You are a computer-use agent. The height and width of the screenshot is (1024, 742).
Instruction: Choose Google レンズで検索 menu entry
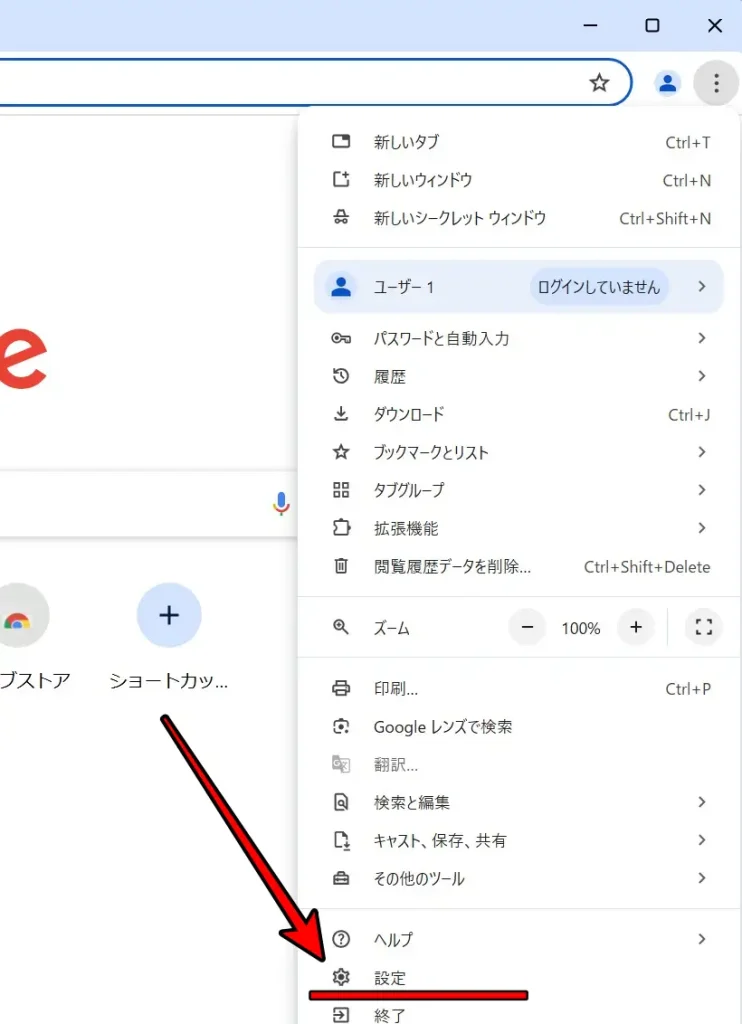pos(519,727)
